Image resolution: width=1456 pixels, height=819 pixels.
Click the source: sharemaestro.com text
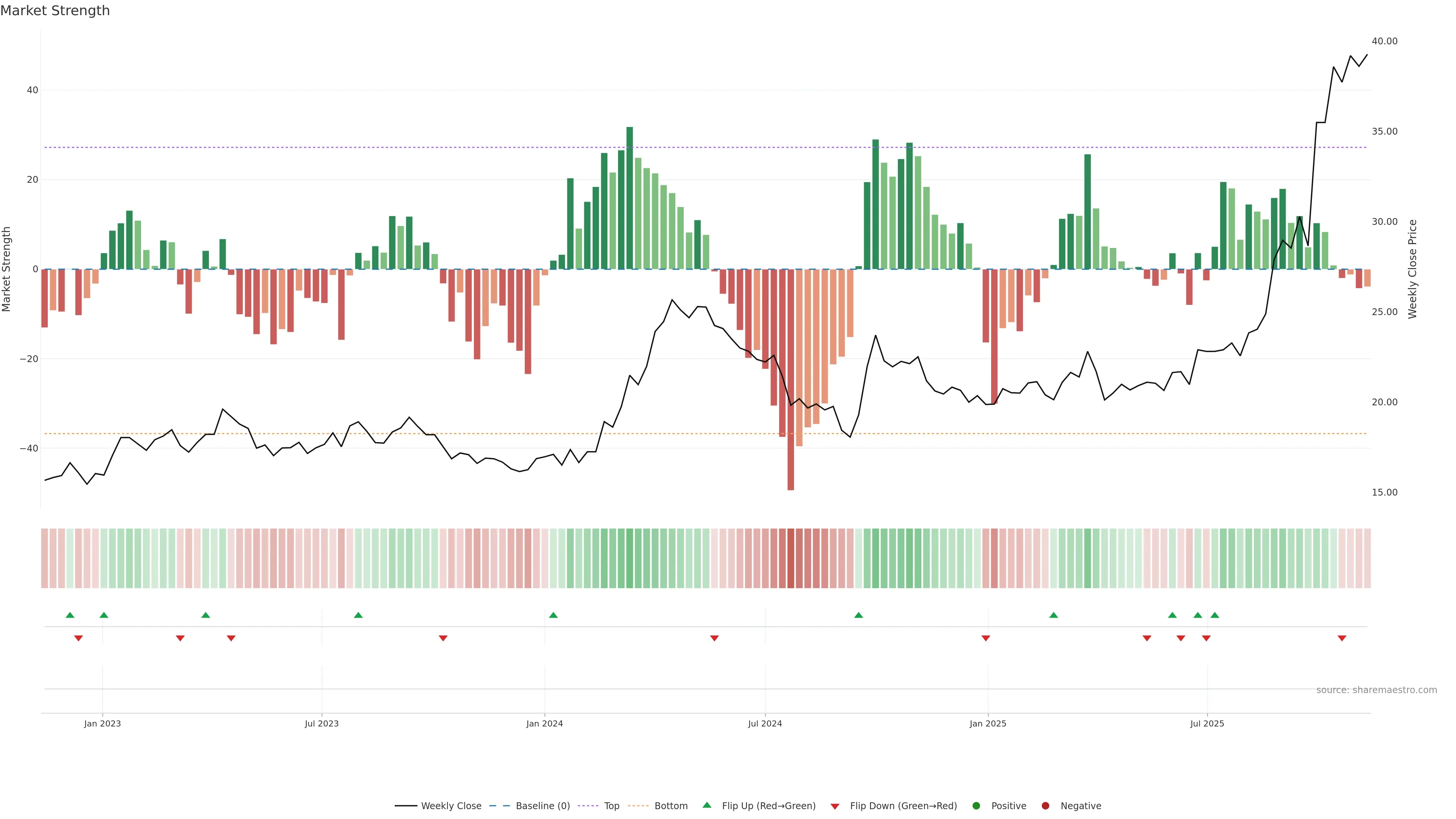1376,690
